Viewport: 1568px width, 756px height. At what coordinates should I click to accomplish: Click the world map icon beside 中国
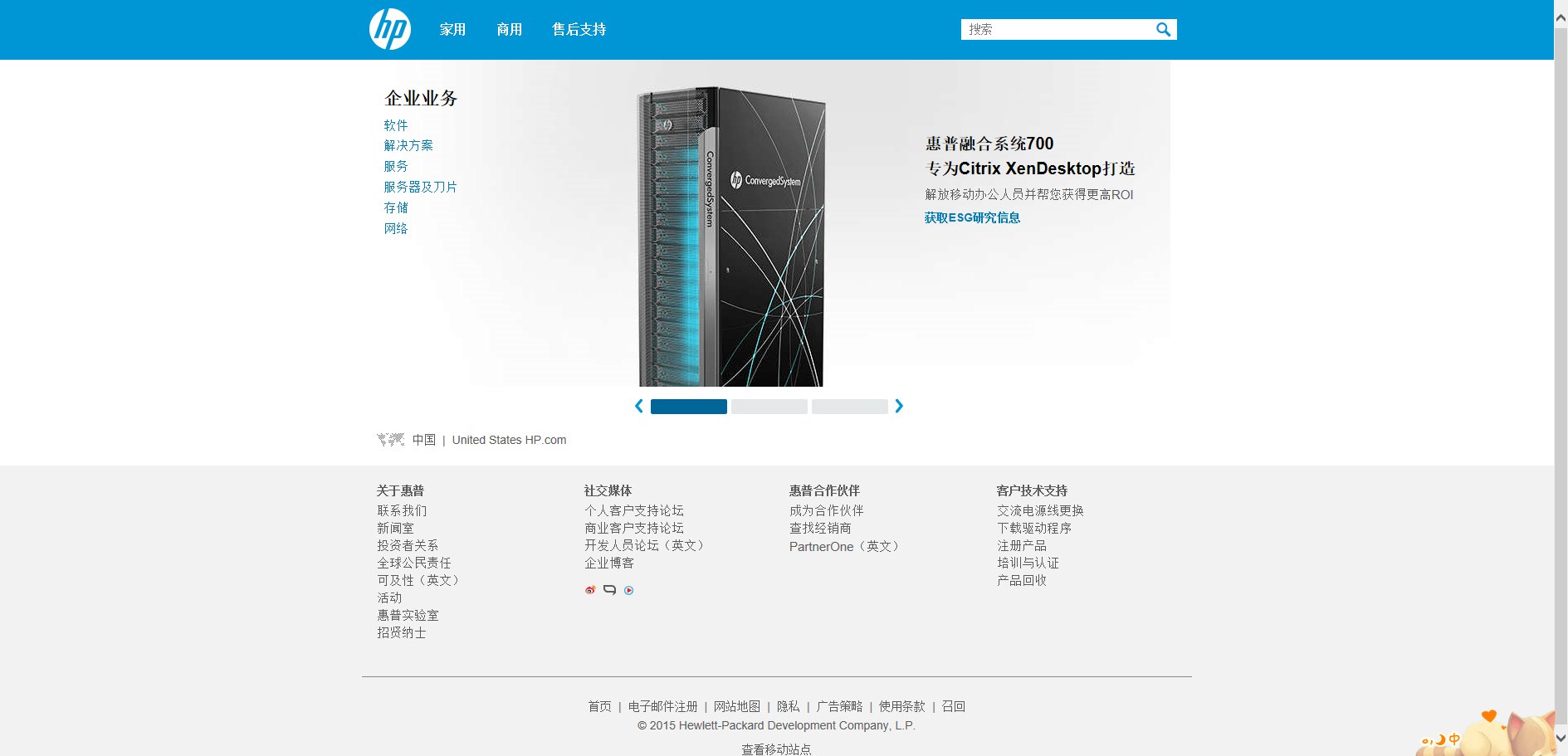coord(390,440)
